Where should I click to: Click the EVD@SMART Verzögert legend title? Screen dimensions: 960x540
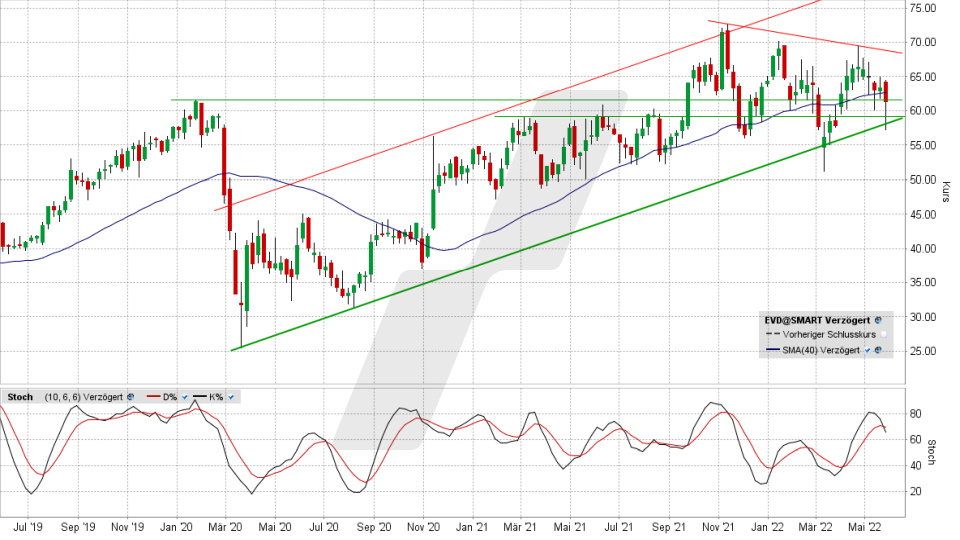click(817, 320)
